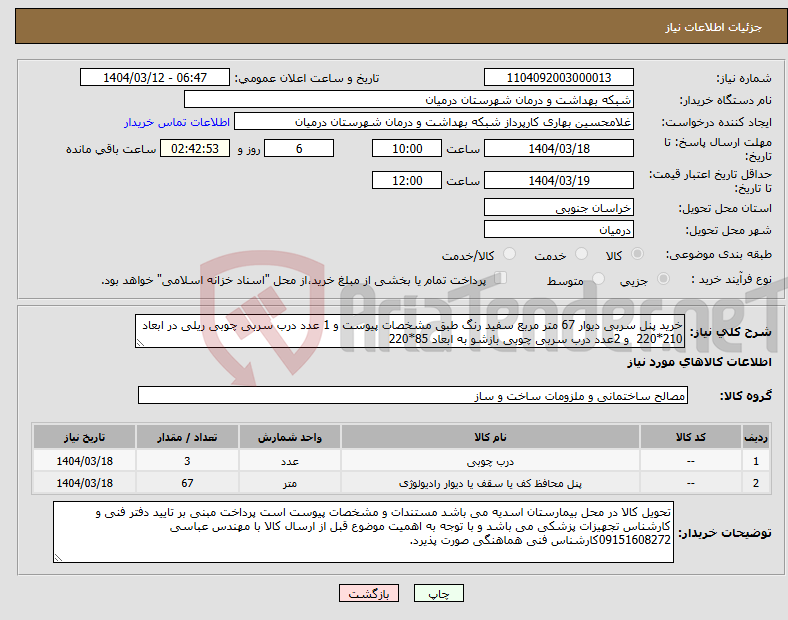Click the delivery city field درمیان
The image size is (788, 620).
[558, 230]
